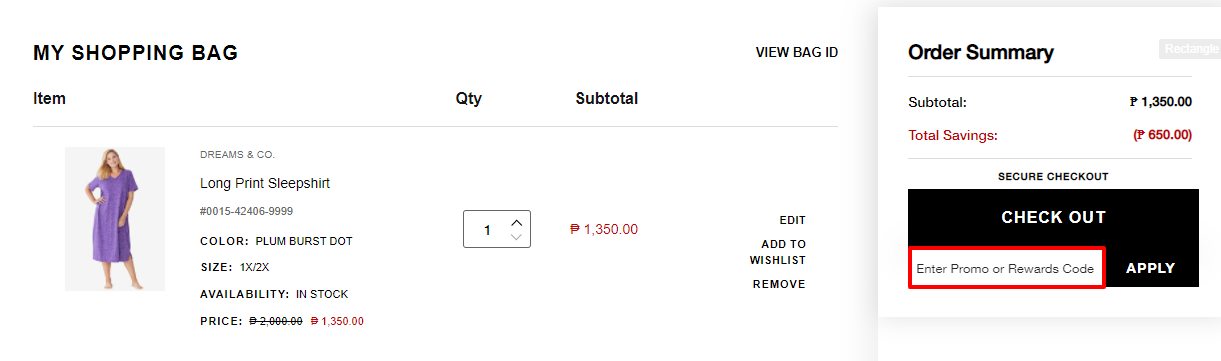Screen dimensions: 1221x361
Task: Click the quantity field showing 1
Action: pyautogui.click(x=497, y=229)
